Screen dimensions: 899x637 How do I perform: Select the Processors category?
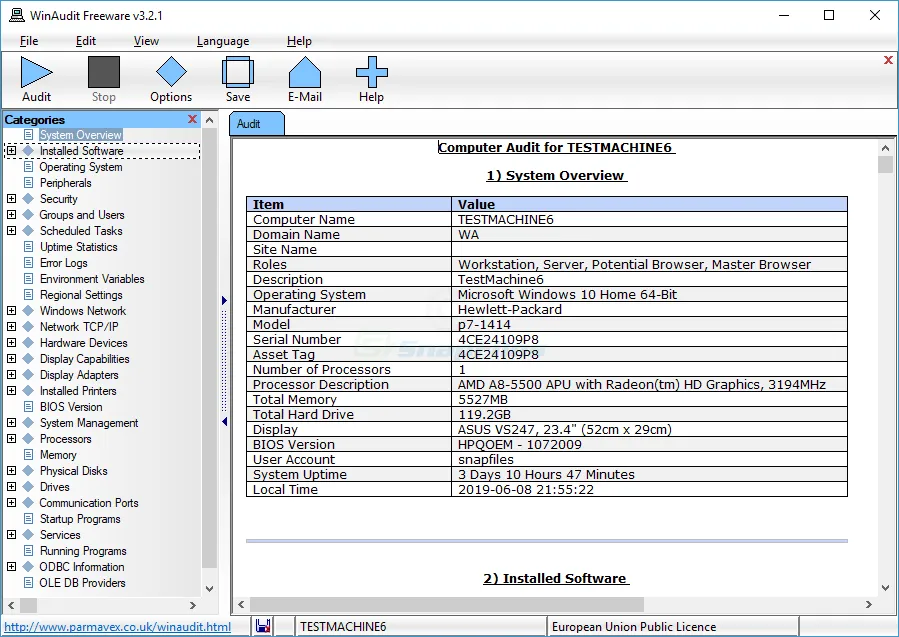pos(65,439)
